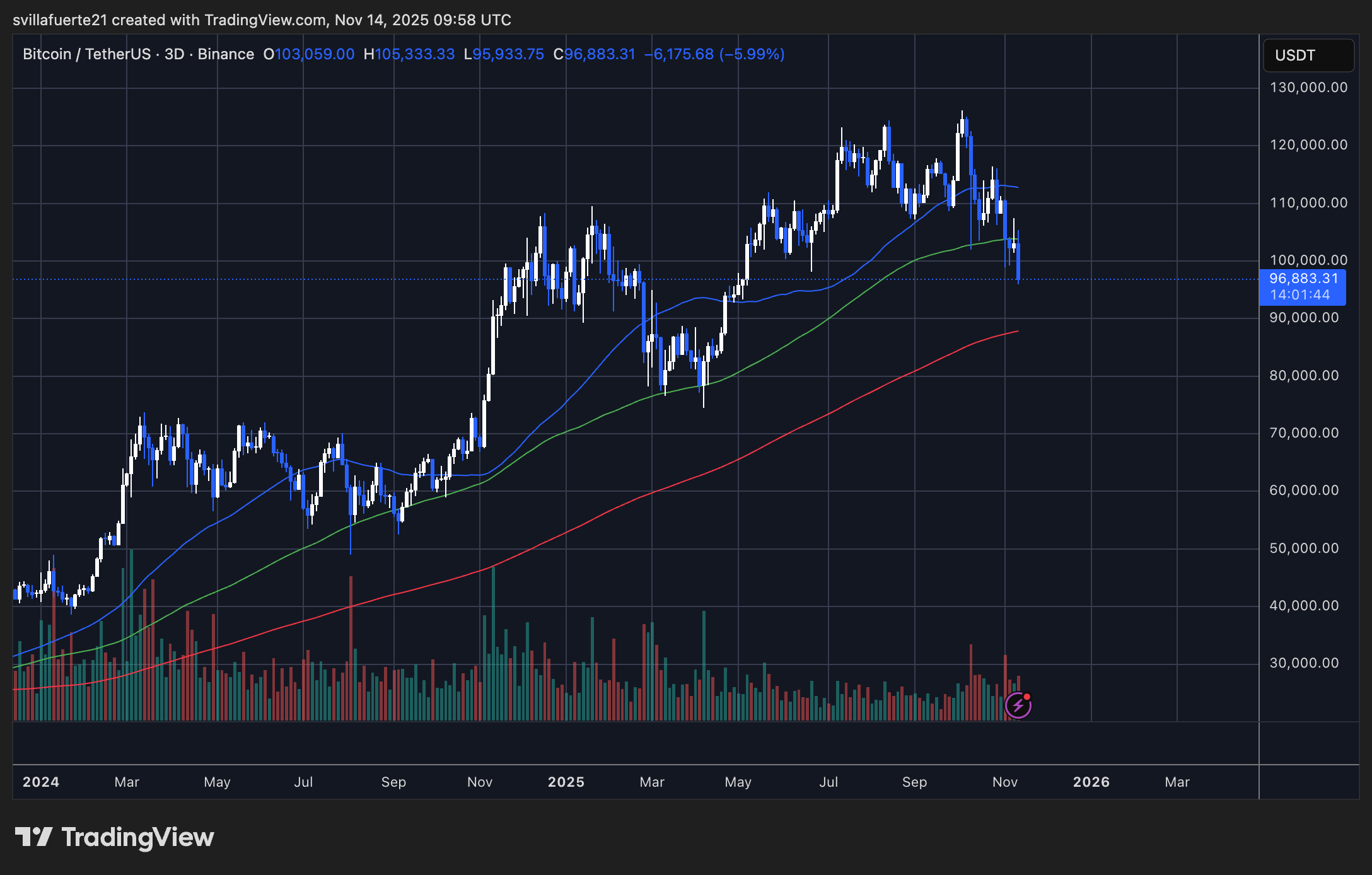The width and height of the screenshot is (1372, 875).
Task: Click the 2024 label on time axis
Action: tap(41, 782)
